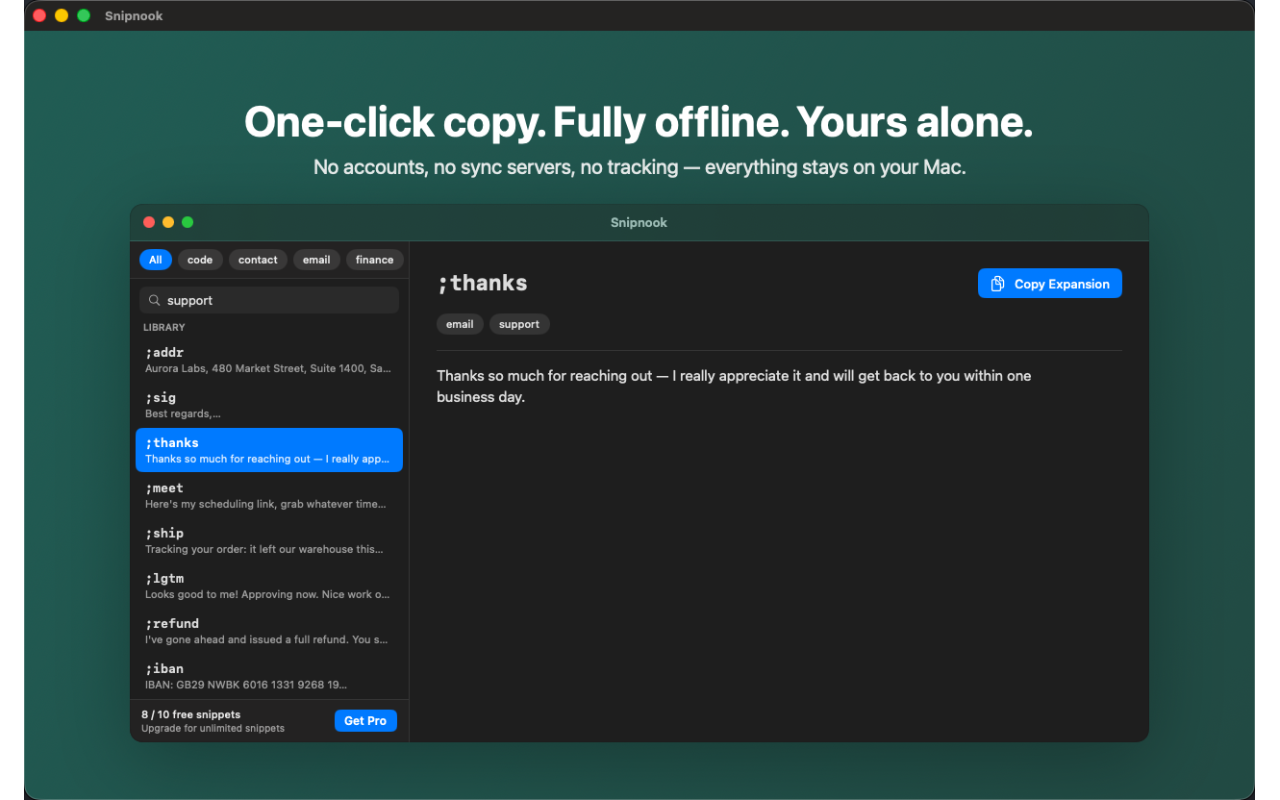Filter snippets by the code chip
1280x800 pixels.
pos(200,260)
